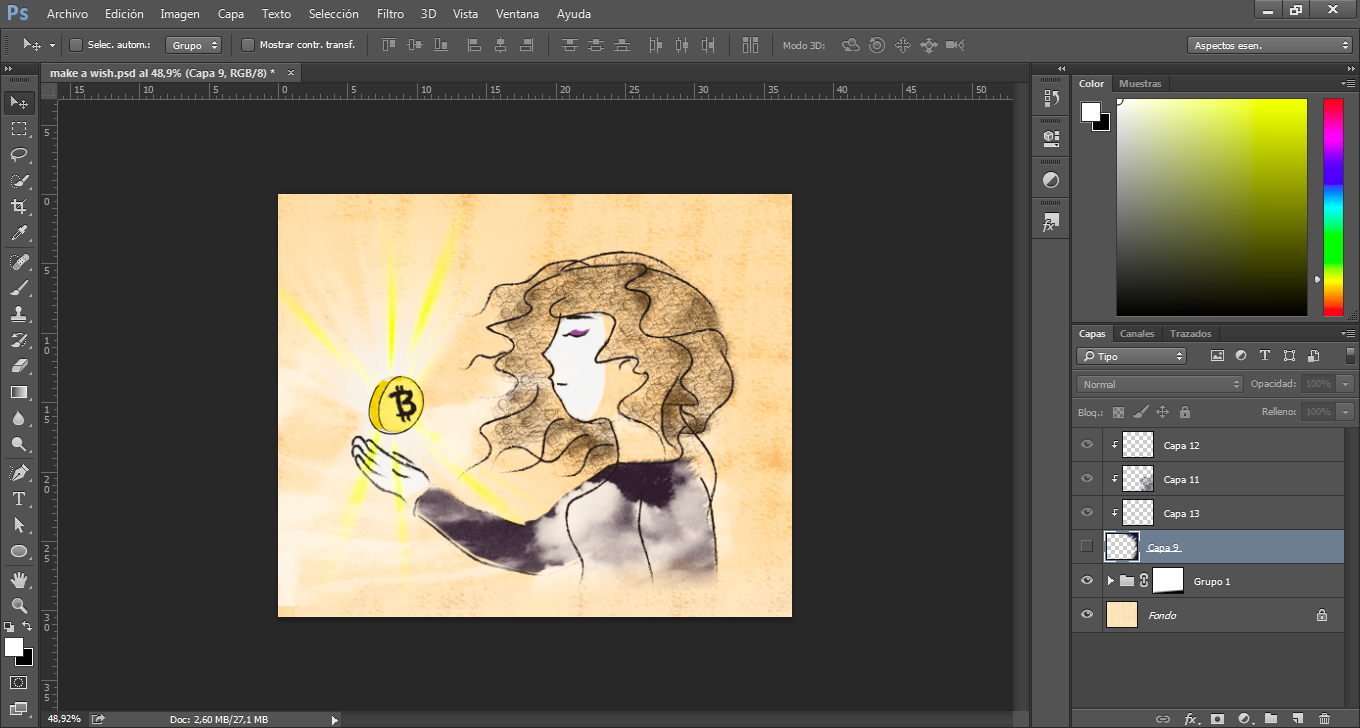This screenshot has height=728, width=1360.
Task: Open the Aspectos esen. workspace dropdown
Action: coord(1270,45)
